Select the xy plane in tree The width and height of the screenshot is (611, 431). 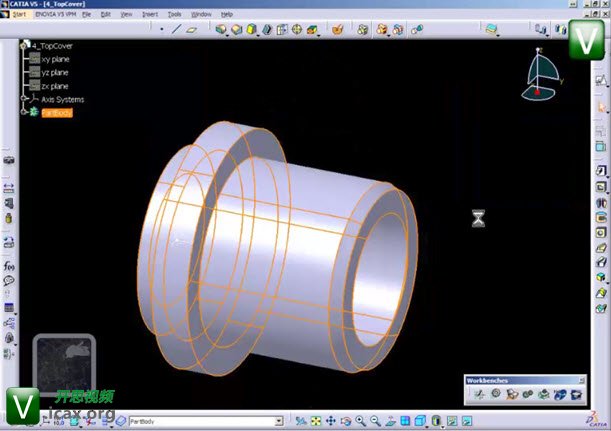coord(55,59)
